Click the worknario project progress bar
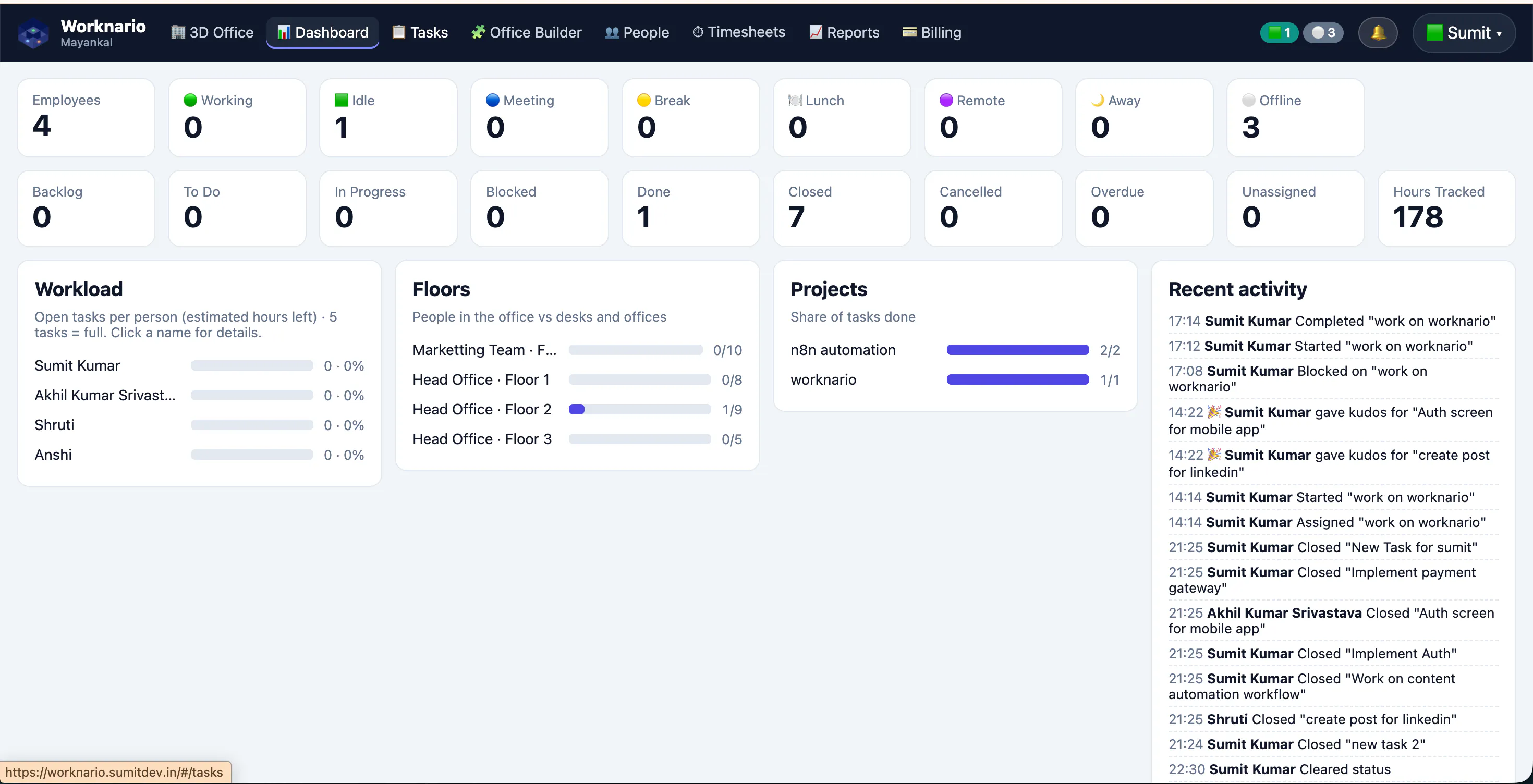 coord(1018,379)
